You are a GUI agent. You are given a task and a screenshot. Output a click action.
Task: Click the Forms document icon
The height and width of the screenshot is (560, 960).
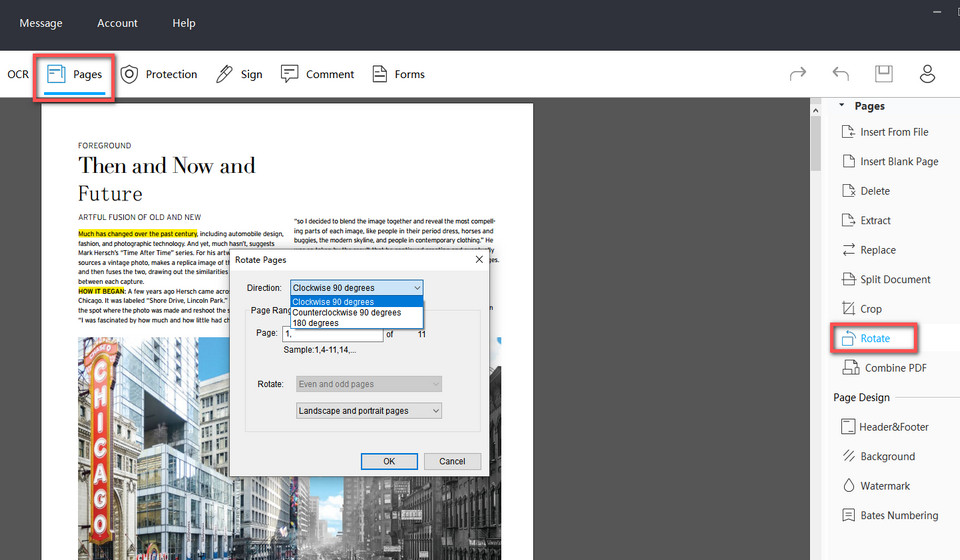(380, 74)
